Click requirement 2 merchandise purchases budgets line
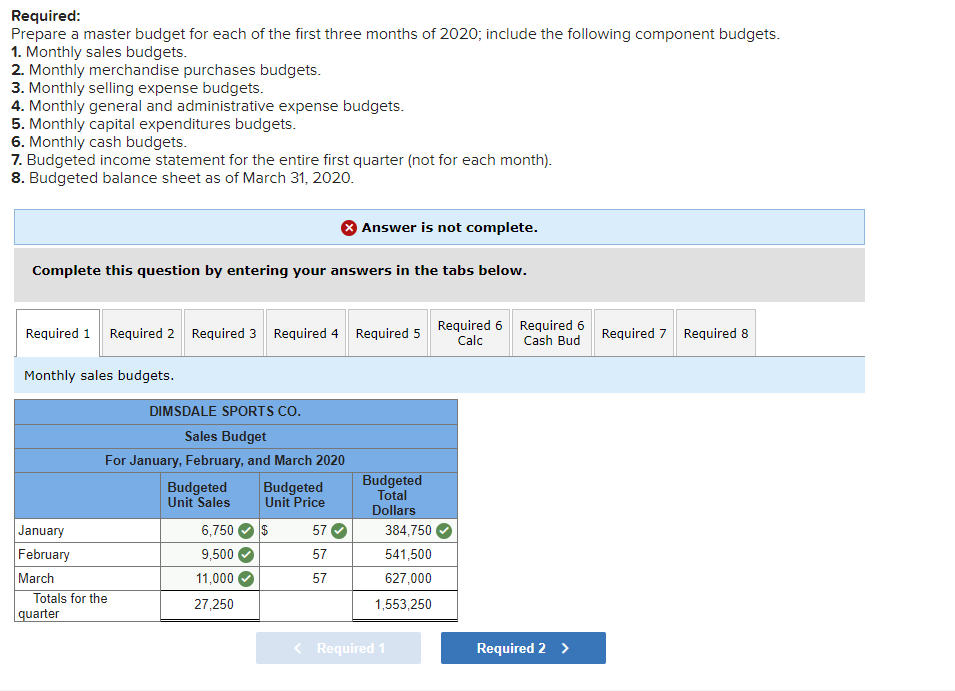Screen dimensions: 955x691 (166, 70)
